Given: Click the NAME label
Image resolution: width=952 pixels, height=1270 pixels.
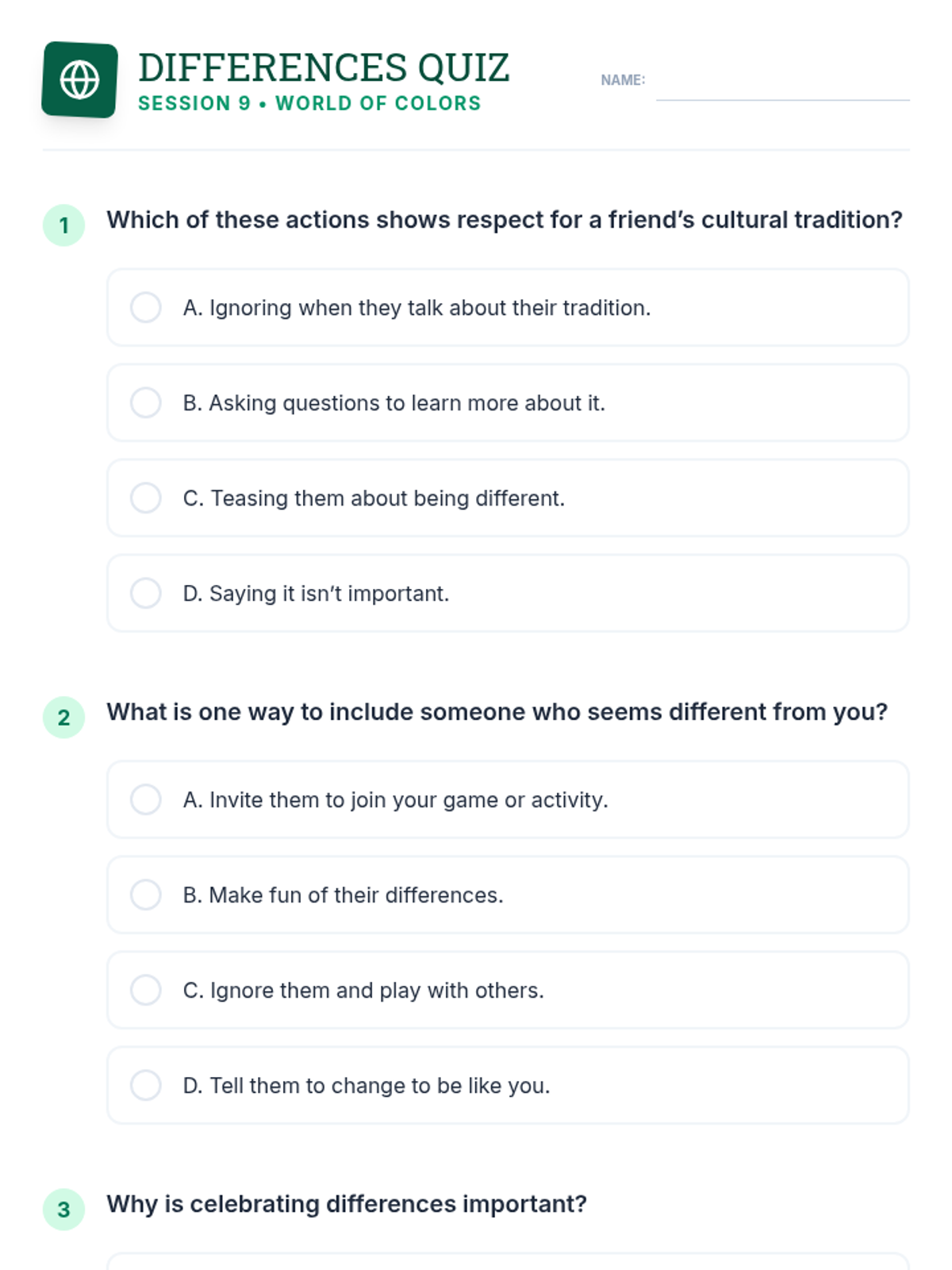Looking at the screenshot, I should [623, 80].
